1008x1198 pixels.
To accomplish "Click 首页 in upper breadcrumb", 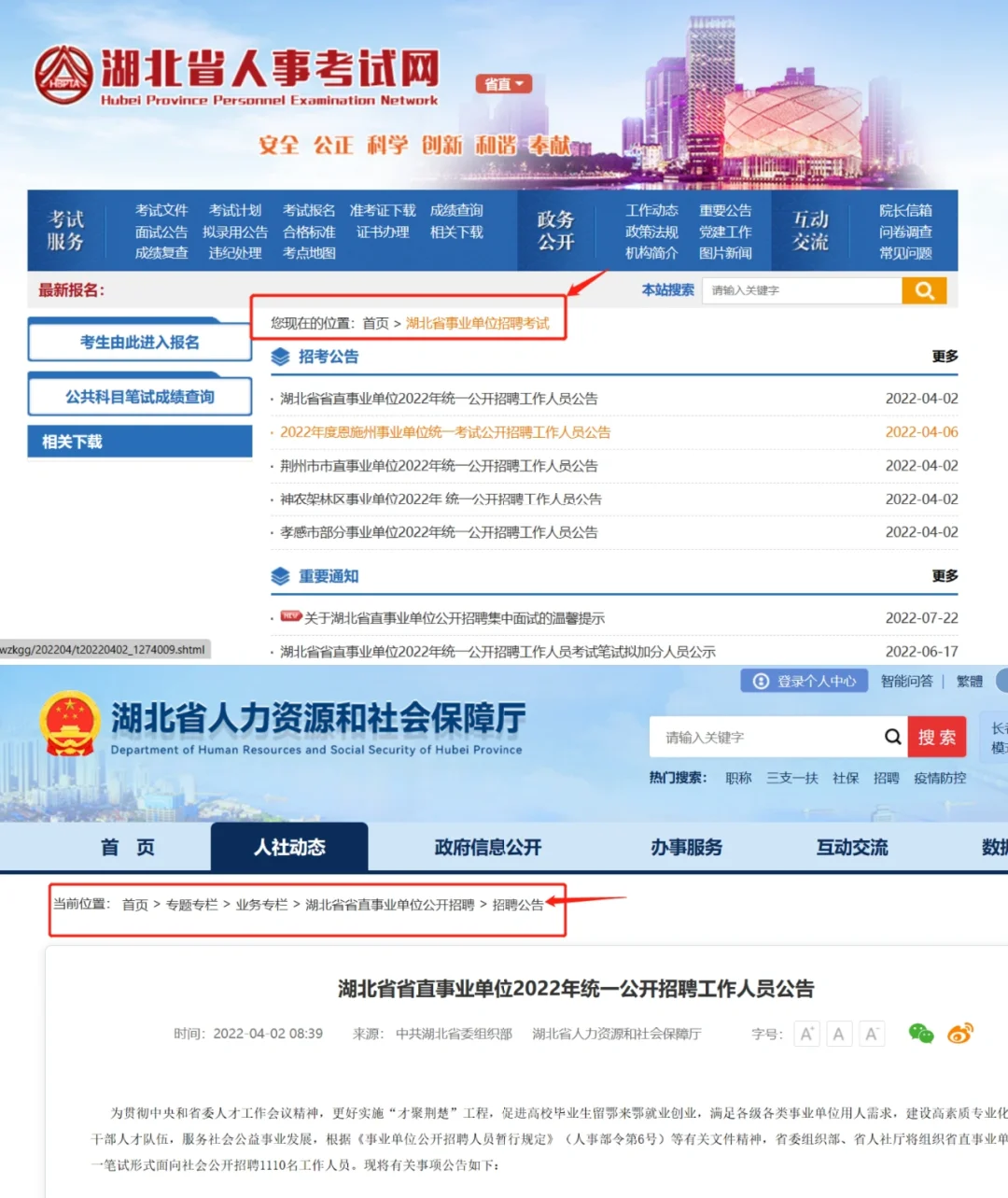I will click(x=375, y=323).
